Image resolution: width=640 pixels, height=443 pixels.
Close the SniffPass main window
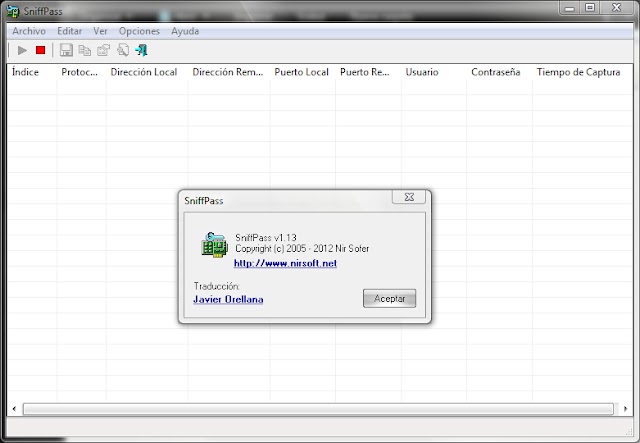pyautogui.click(x=617, y=8)
